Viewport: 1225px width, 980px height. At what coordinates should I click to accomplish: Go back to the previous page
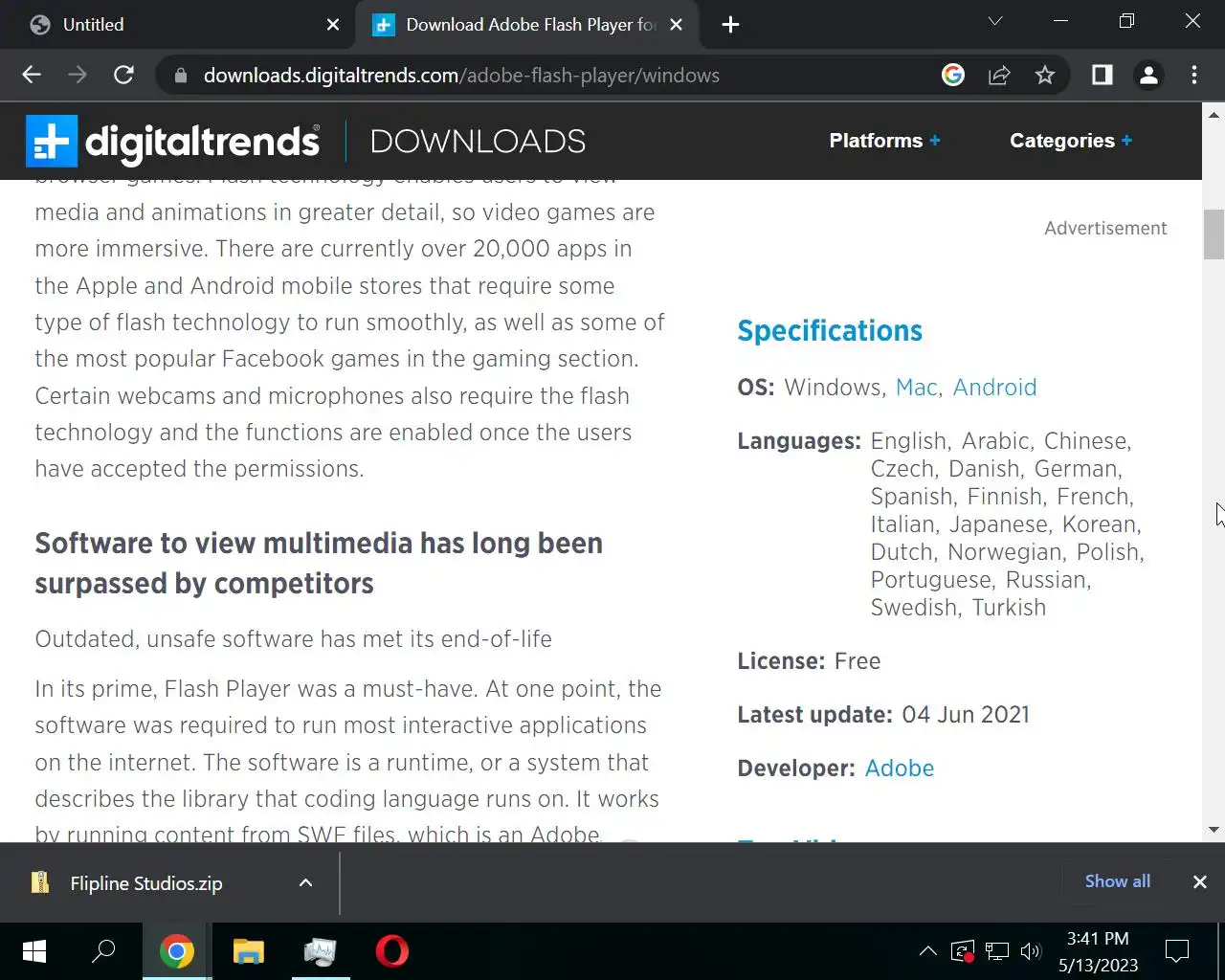pos(32,75)
